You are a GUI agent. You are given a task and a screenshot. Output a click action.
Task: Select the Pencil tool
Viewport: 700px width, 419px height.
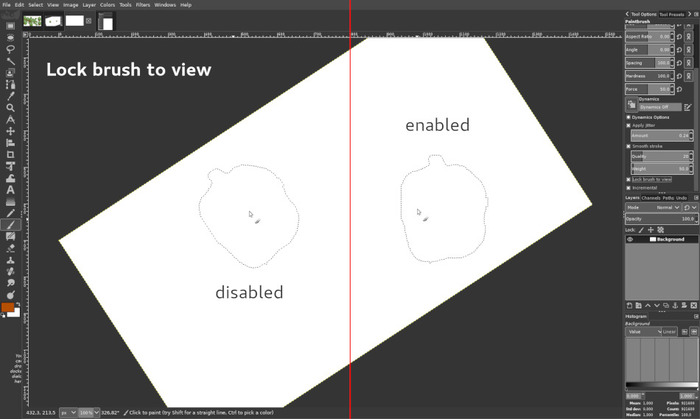10,213
